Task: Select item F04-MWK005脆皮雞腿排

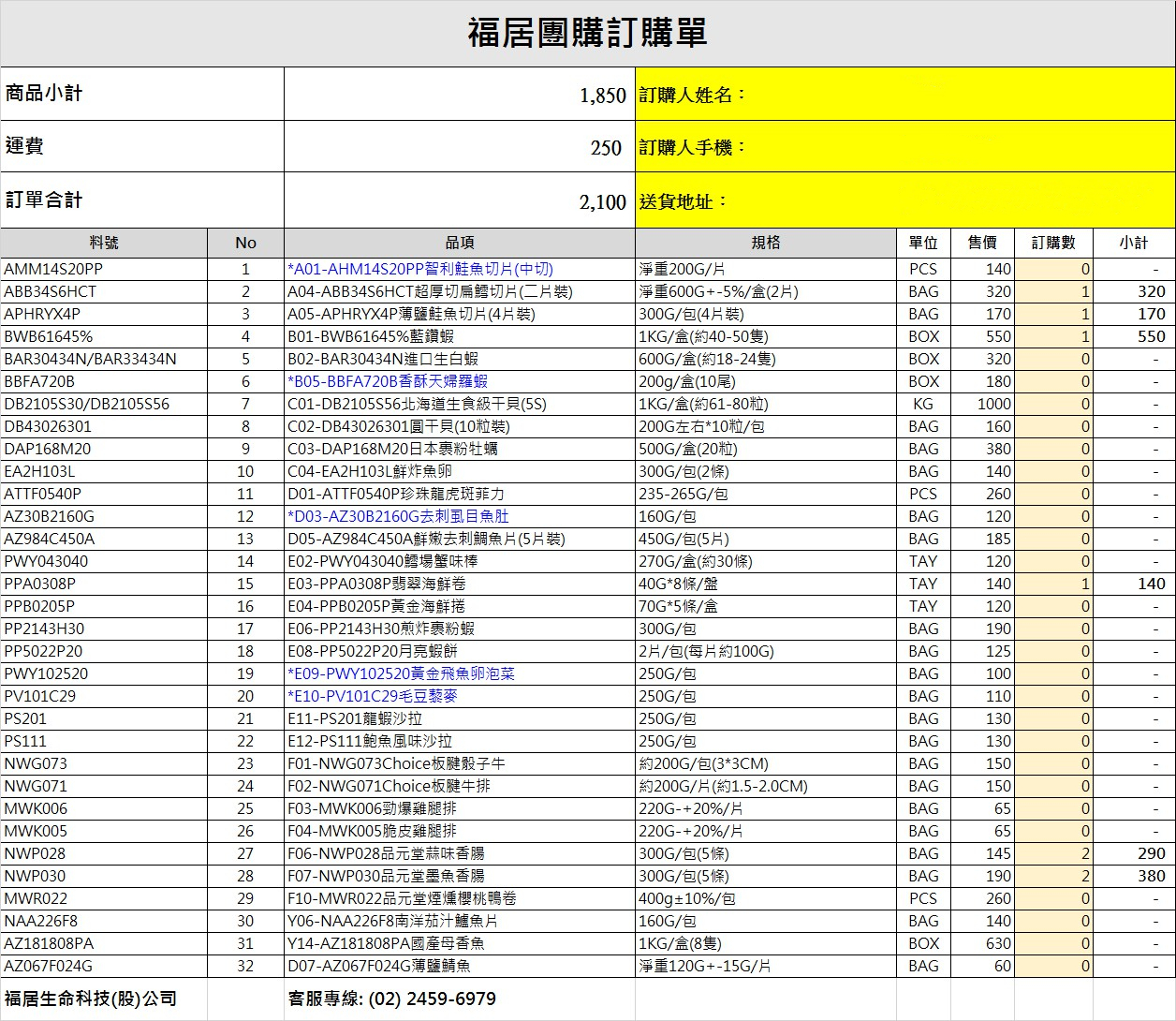Action: click(x=372, y=831)
